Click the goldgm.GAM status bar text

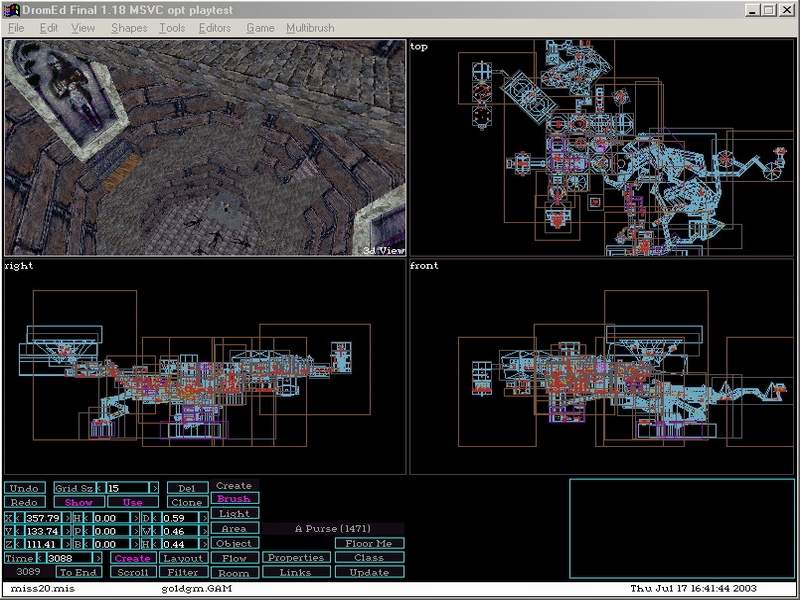click(x=196, y=588)
